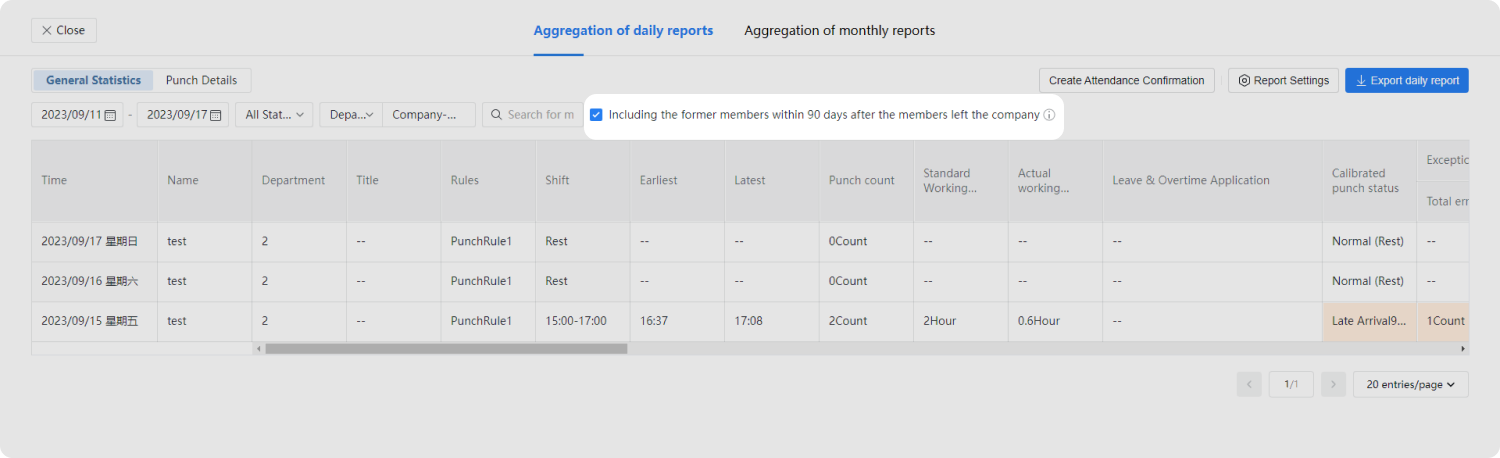Click Create Attendance Confirmation button
This screenshot has height=458, width=1500.
1127,80
